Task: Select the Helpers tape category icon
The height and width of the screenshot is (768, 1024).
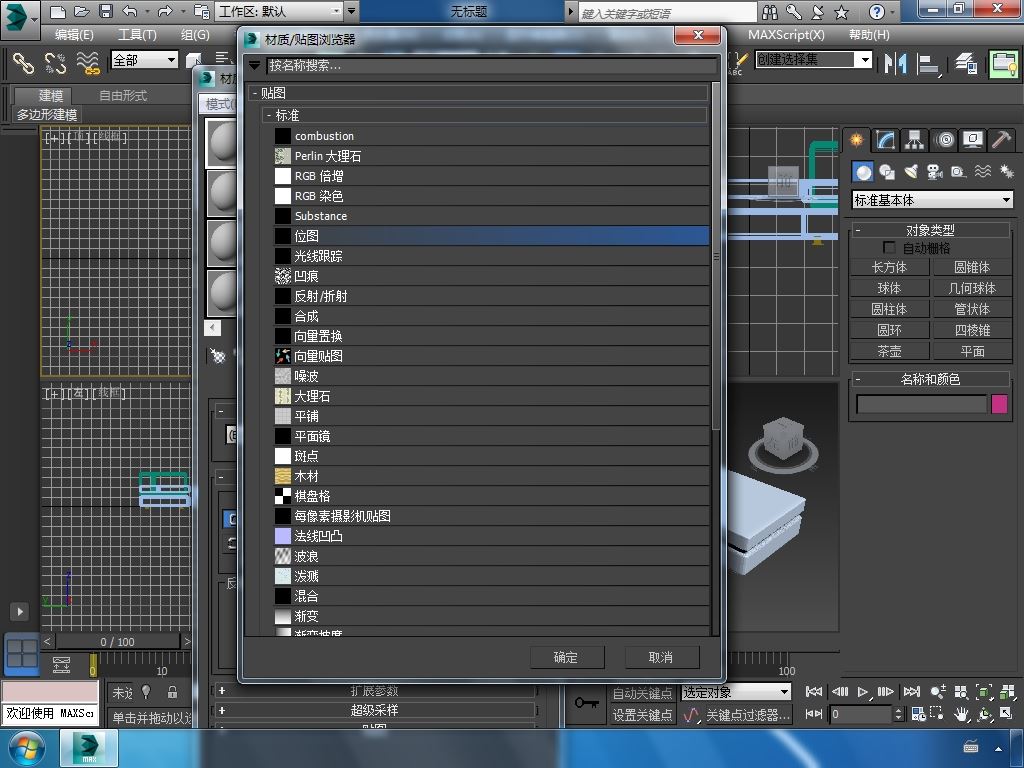Action: tap(958, 172)
